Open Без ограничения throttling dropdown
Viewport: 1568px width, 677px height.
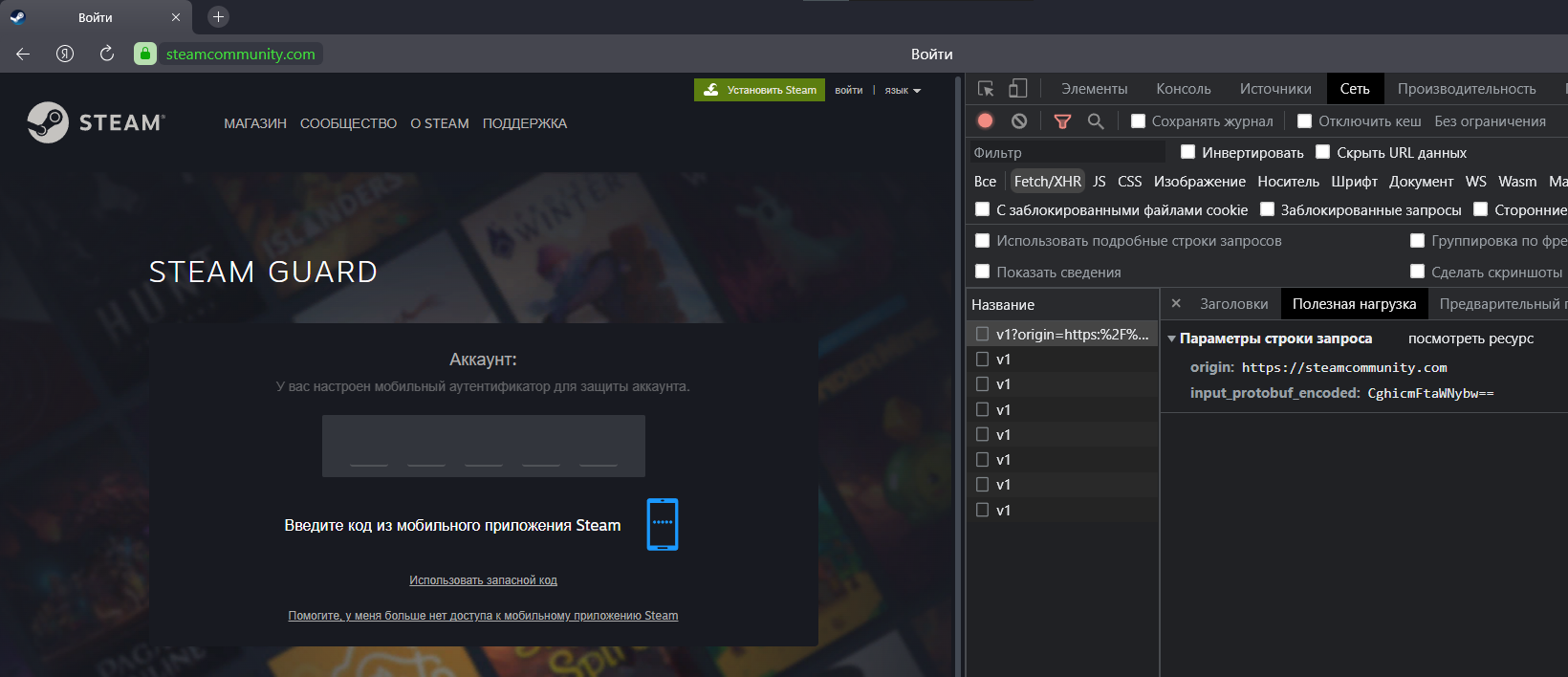tap(1490, 121)
